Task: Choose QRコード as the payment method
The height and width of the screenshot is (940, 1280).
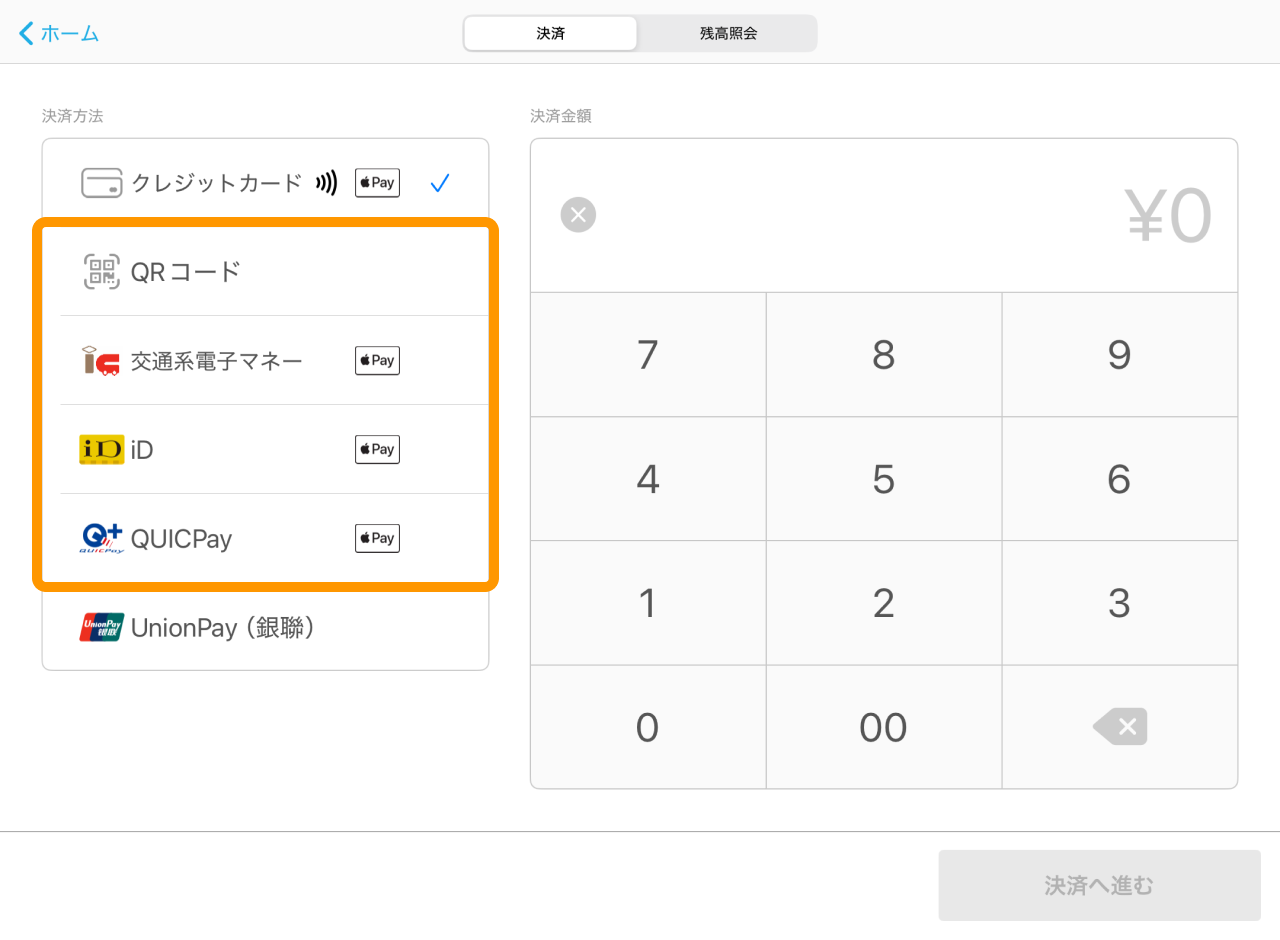Action: [x=186, y=272]
